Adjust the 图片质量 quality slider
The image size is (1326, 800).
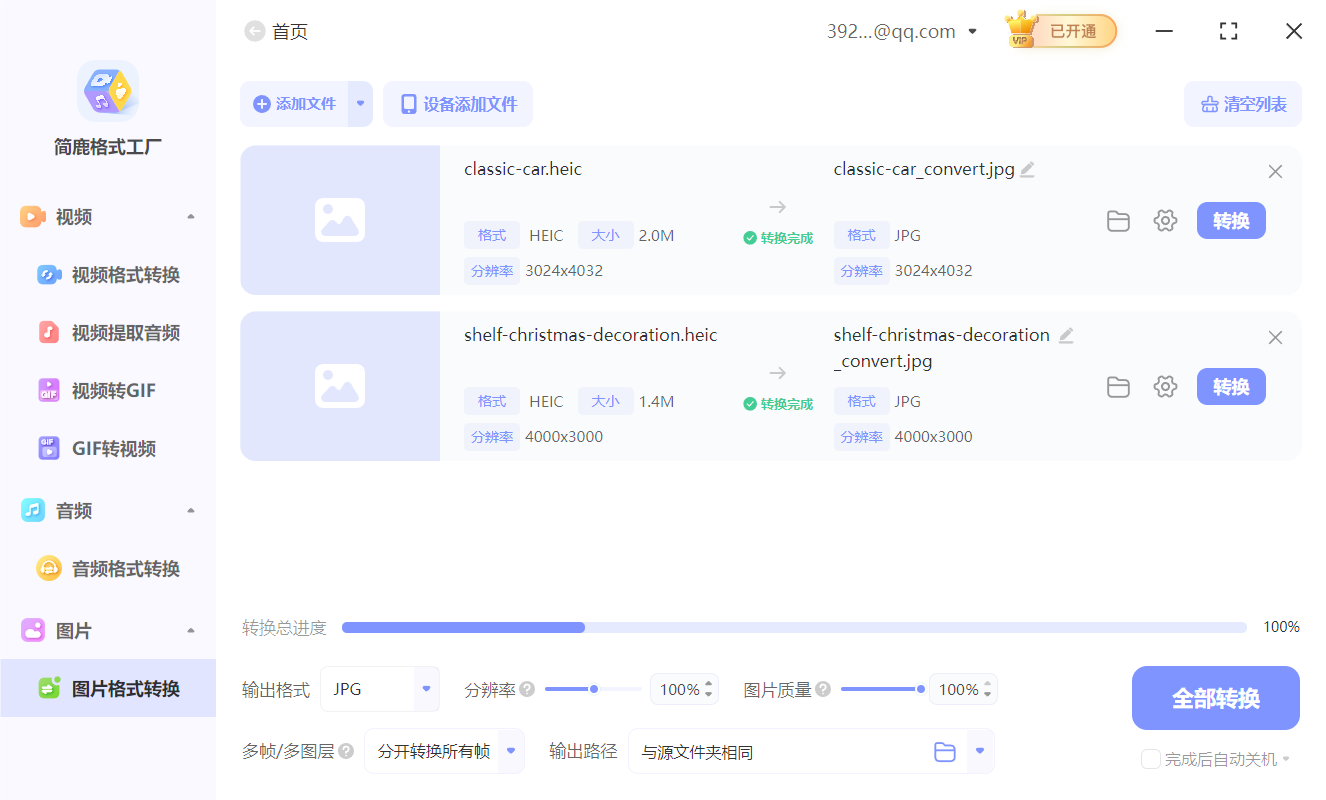[x=920, y=688]
